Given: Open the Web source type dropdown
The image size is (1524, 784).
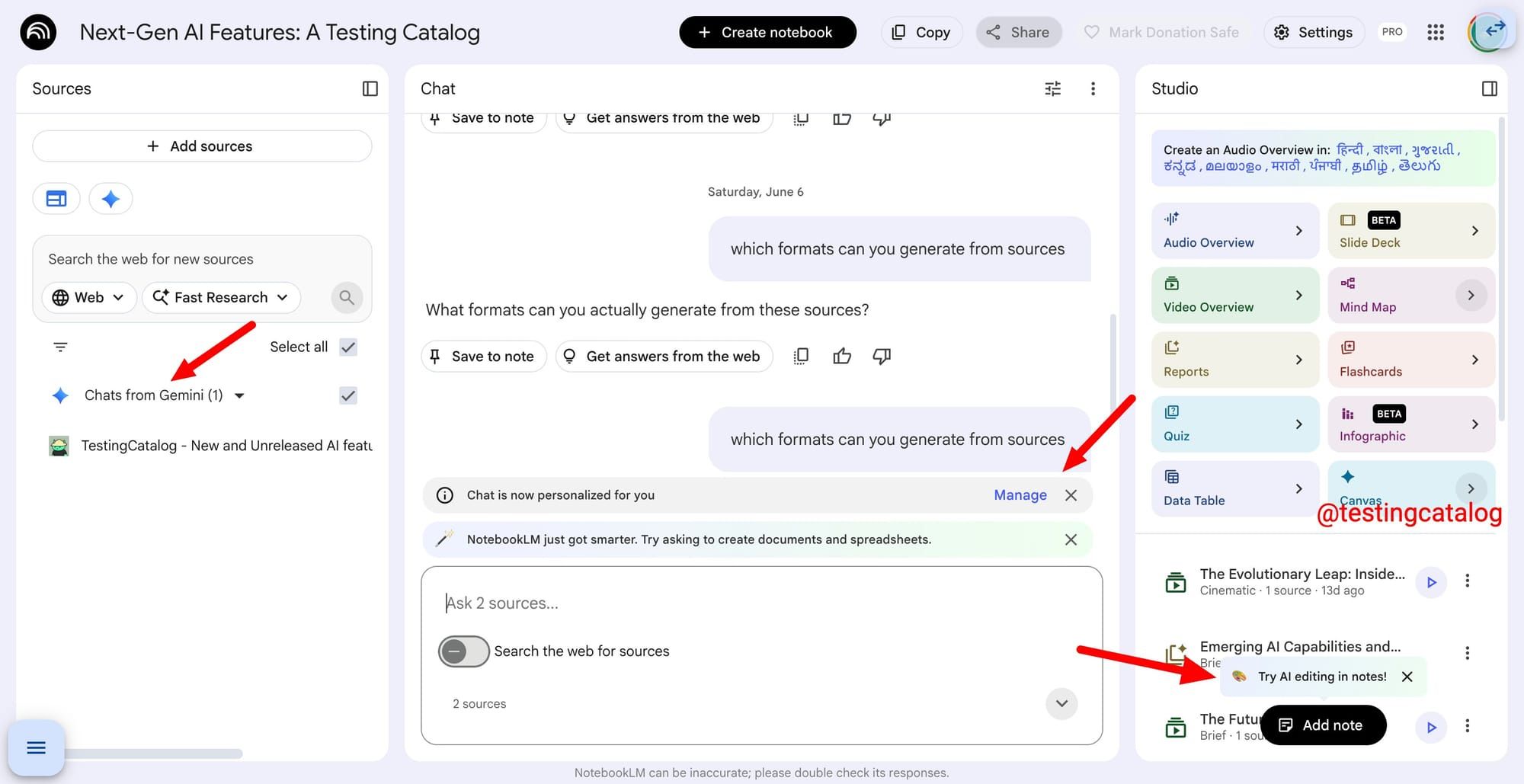Looking at the screenshot, I should pos(88,297).
